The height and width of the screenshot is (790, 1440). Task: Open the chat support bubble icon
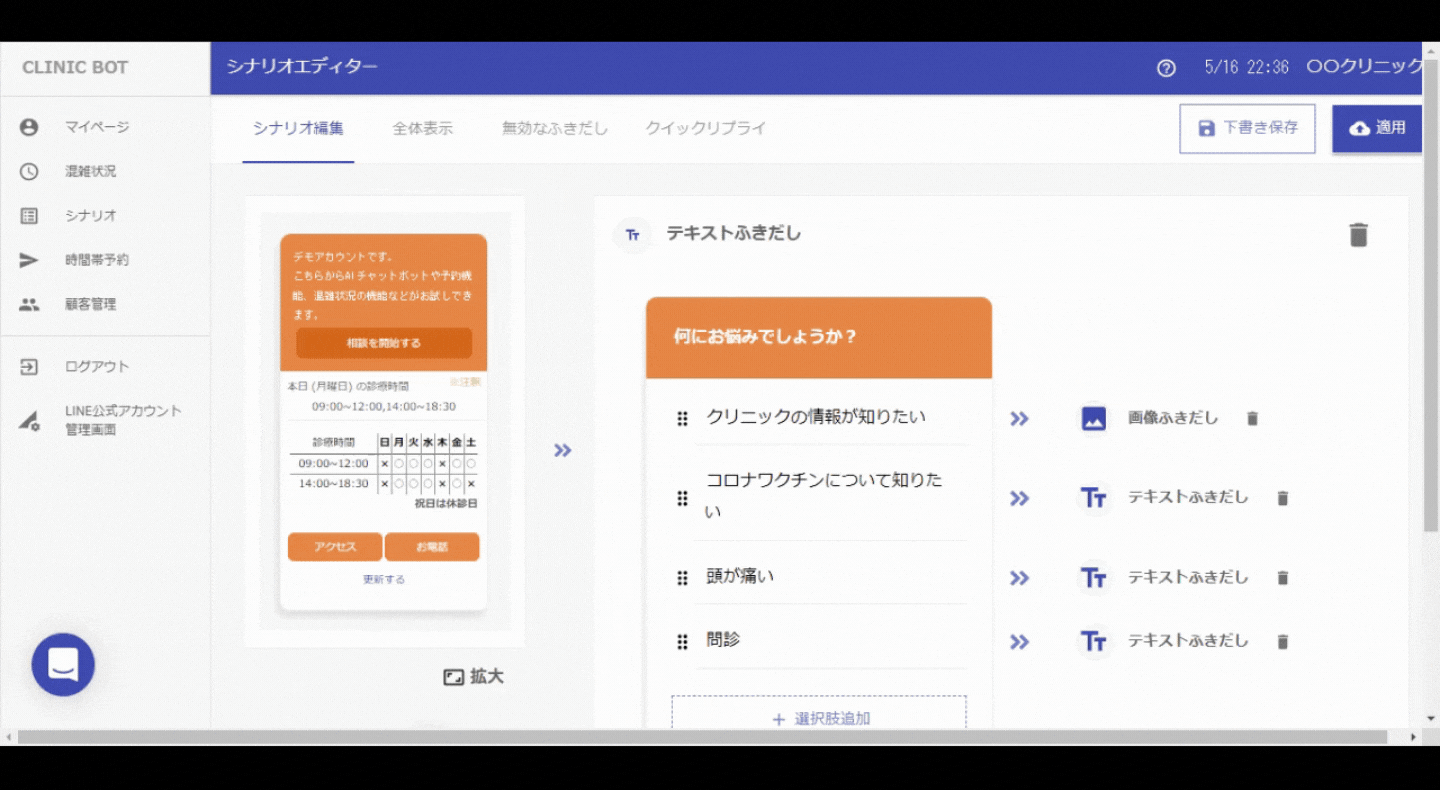pos(63,664)
